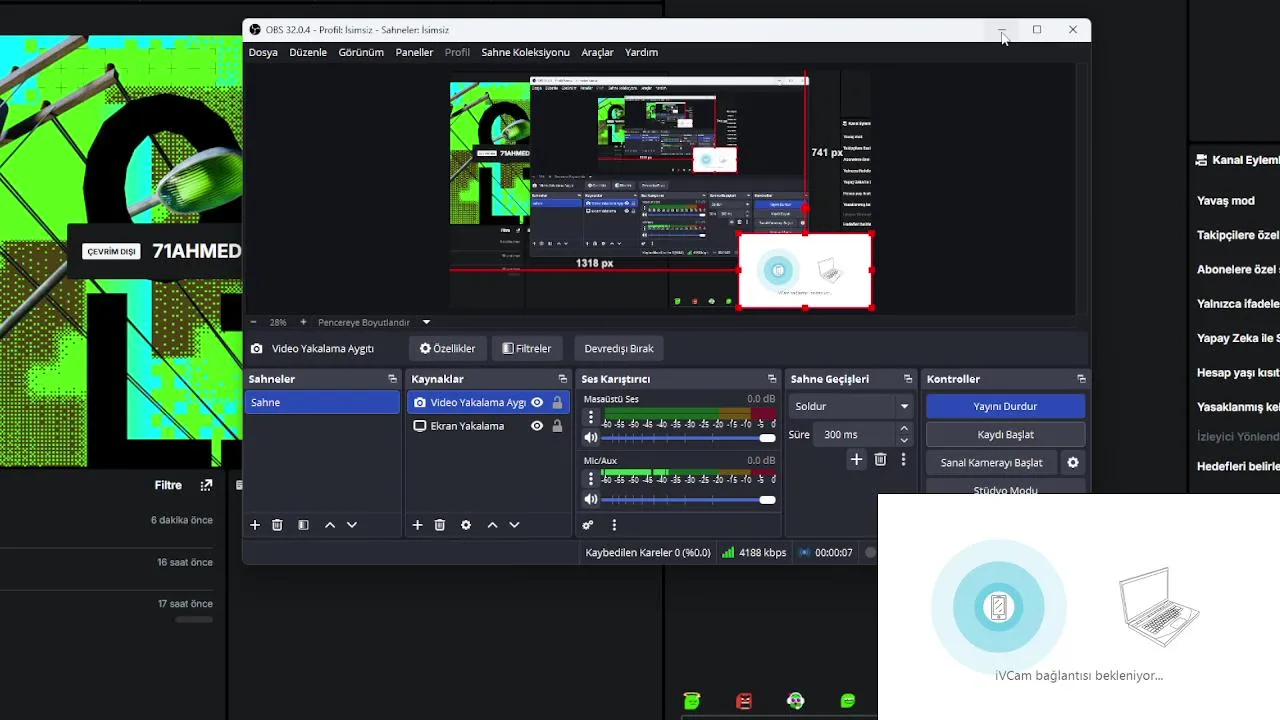The width and height of the screenshot is (1280, 720).
Task: Click Sanal Kamerayı Başlat button
Action: [x=991, y=463]
